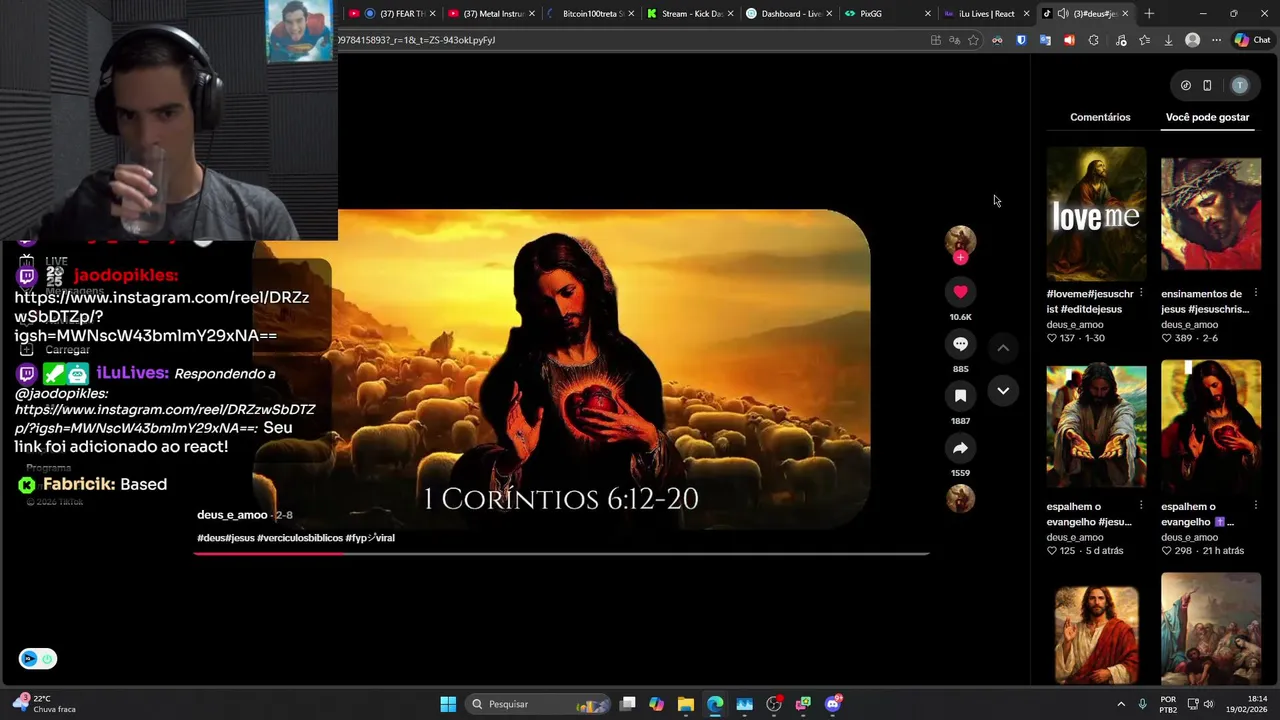
Task: Click the Google Translate extension icon
Action: [1045, 40]
